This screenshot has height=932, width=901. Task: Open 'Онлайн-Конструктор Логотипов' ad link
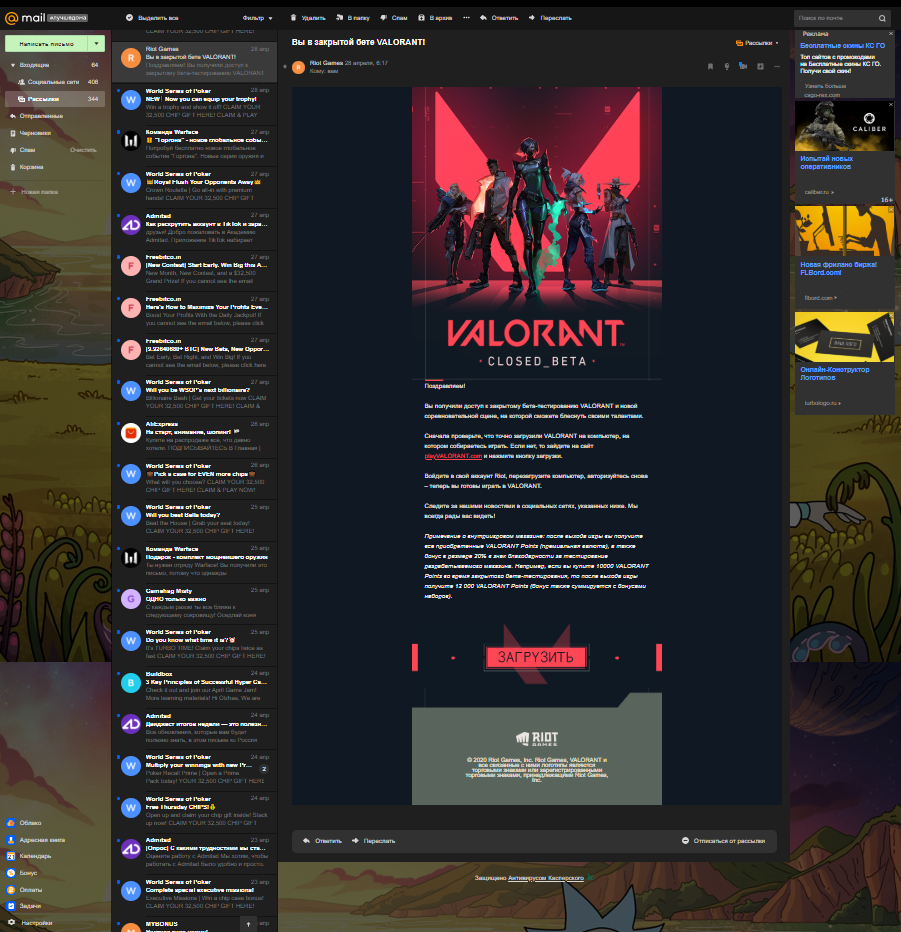tap(834, 373)
